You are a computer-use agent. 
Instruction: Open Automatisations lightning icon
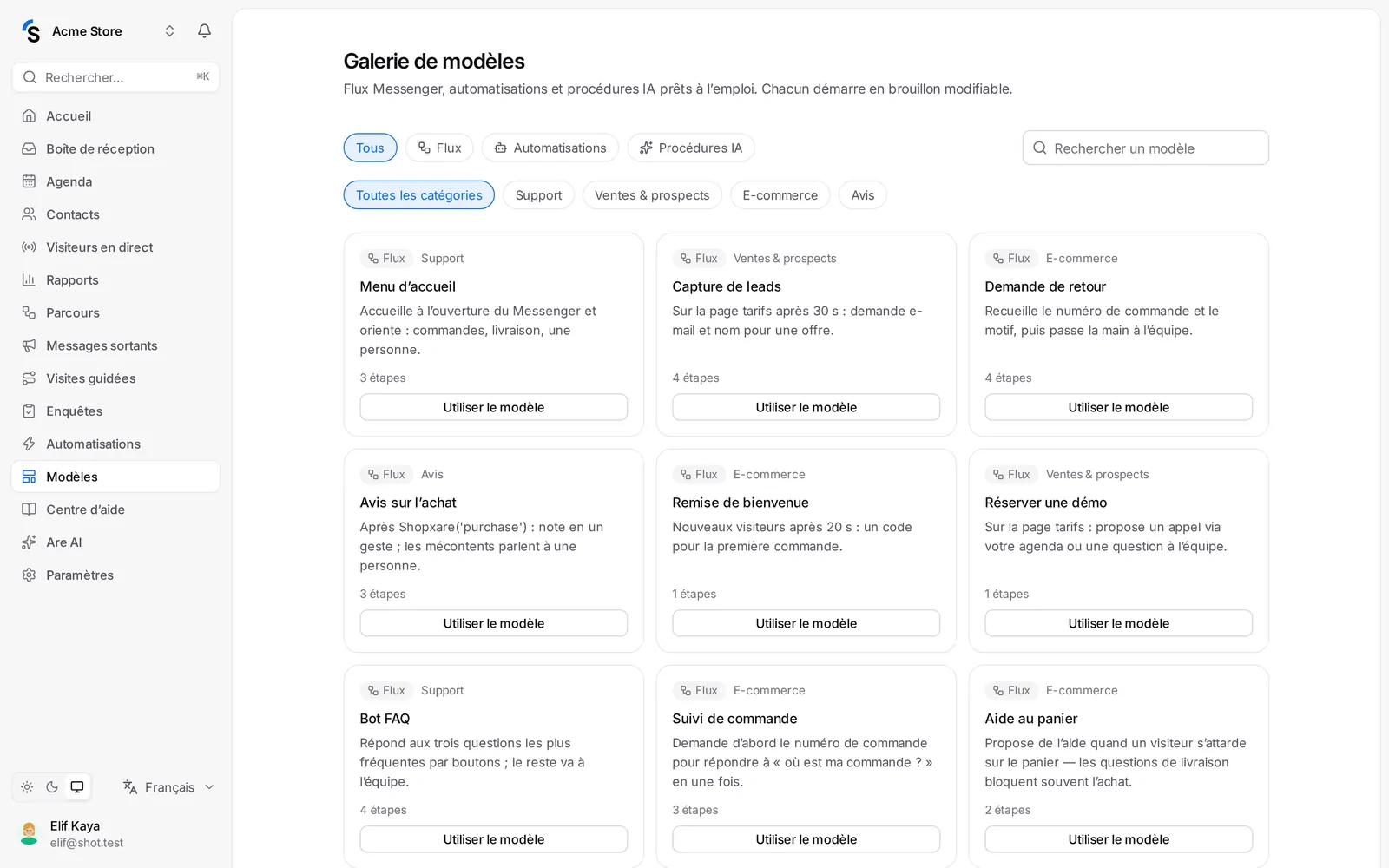point(29,444)
